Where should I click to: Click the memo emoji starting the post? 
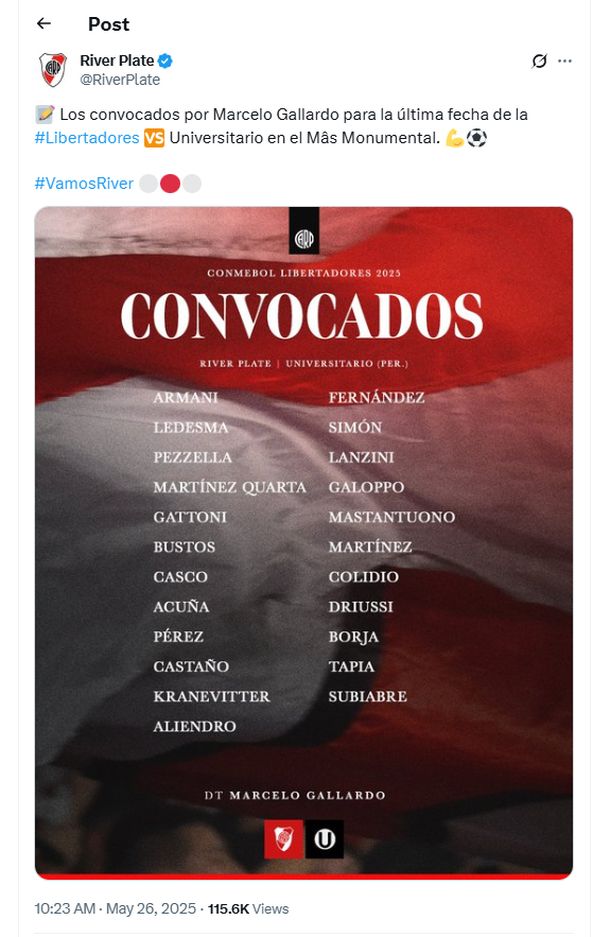(44, 115)
